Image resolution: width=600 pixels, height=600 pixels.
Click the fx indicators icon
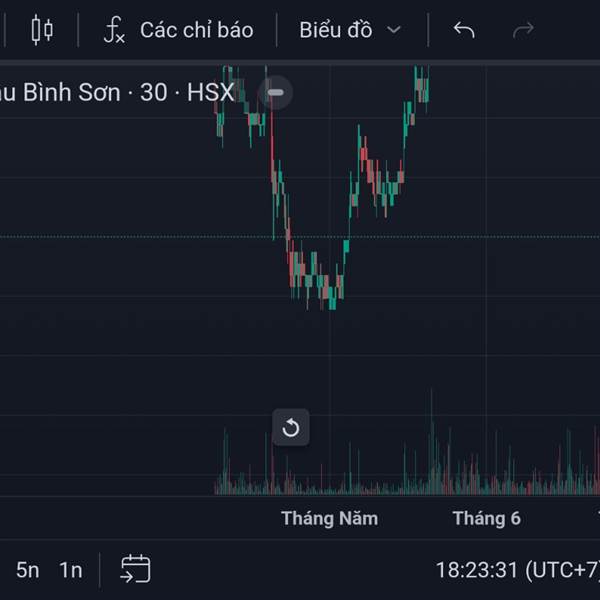click(x=114, y=30)
